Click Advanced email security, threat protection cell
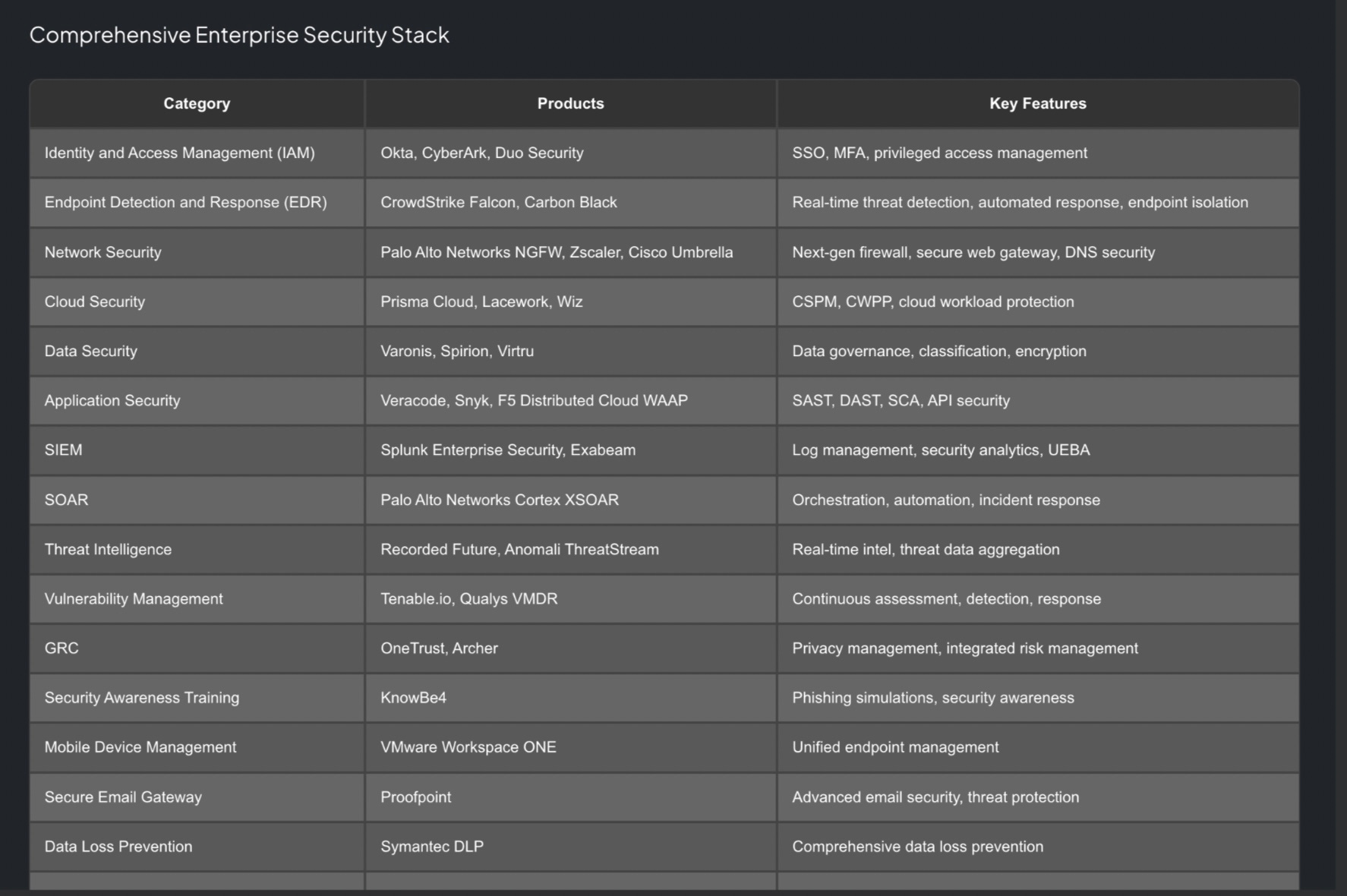The width and height of the screenshot is (1347, 896). coord(1038,797)
